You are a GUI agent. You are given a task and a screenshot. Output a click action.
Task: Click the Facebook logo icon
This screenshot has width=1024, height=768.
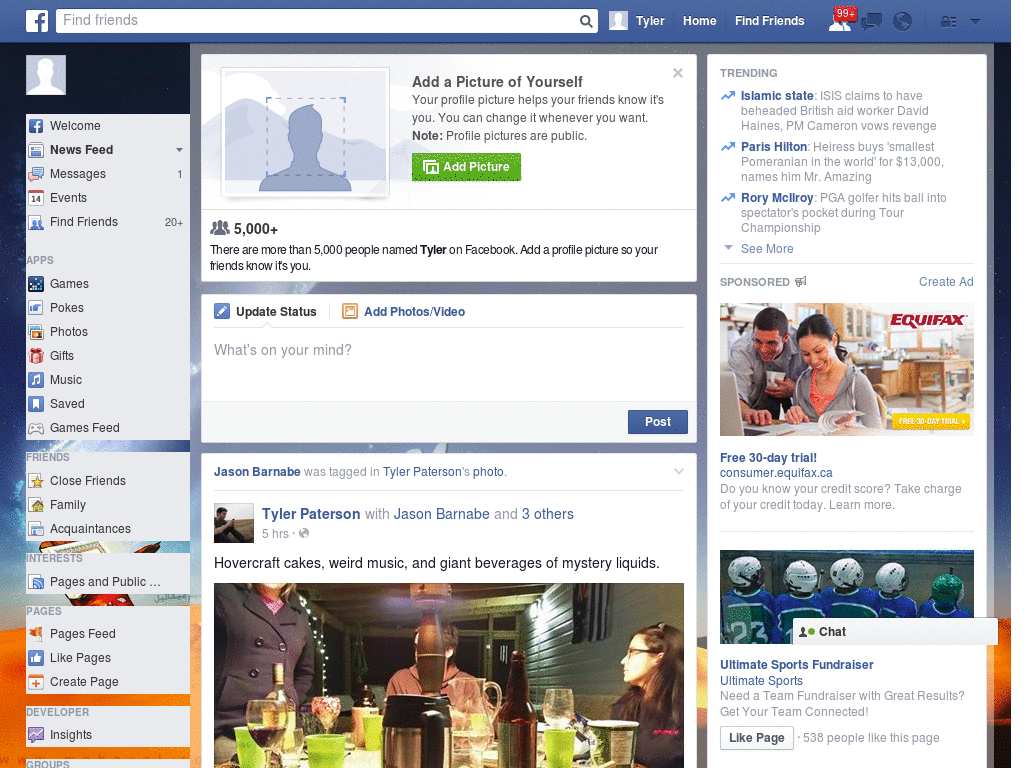(x=37, y=21)
